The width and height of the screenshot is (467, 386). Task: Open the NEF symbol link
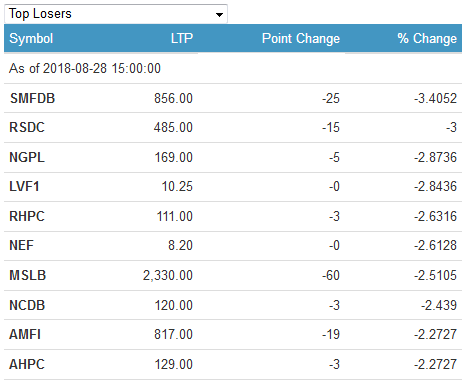tap(21, 245)
